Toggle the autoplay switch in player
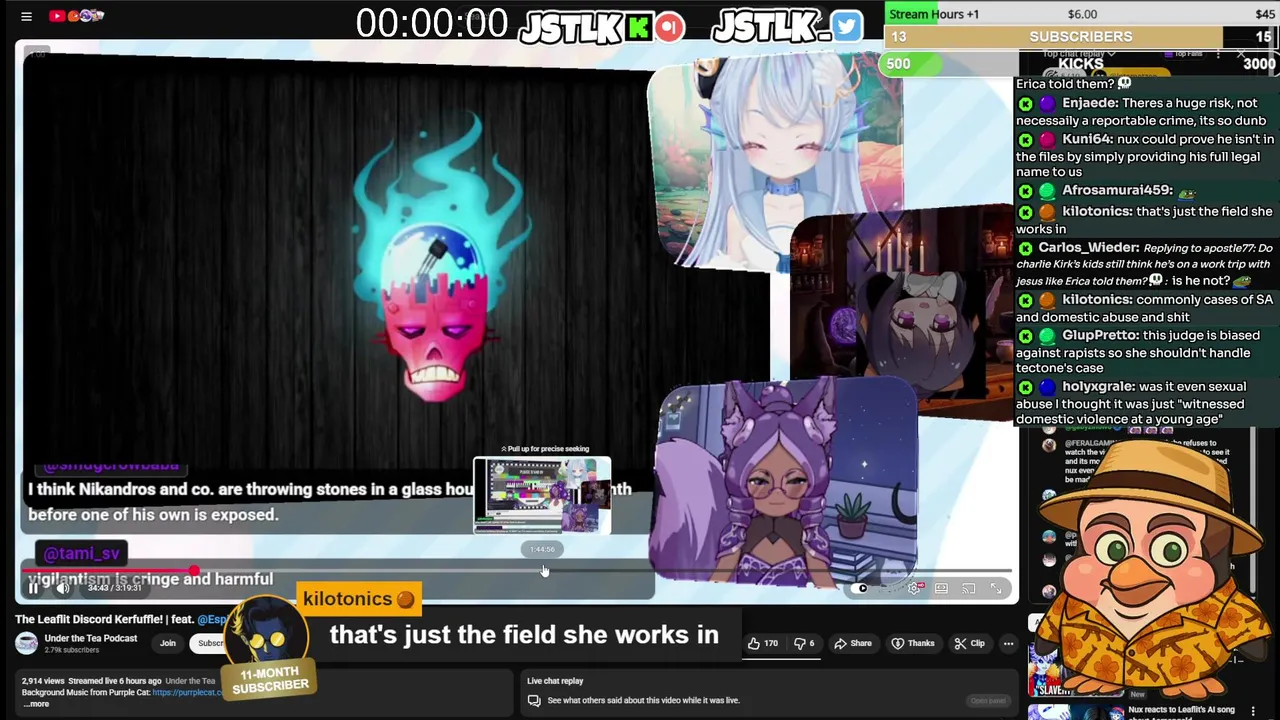 pos(861,588)
